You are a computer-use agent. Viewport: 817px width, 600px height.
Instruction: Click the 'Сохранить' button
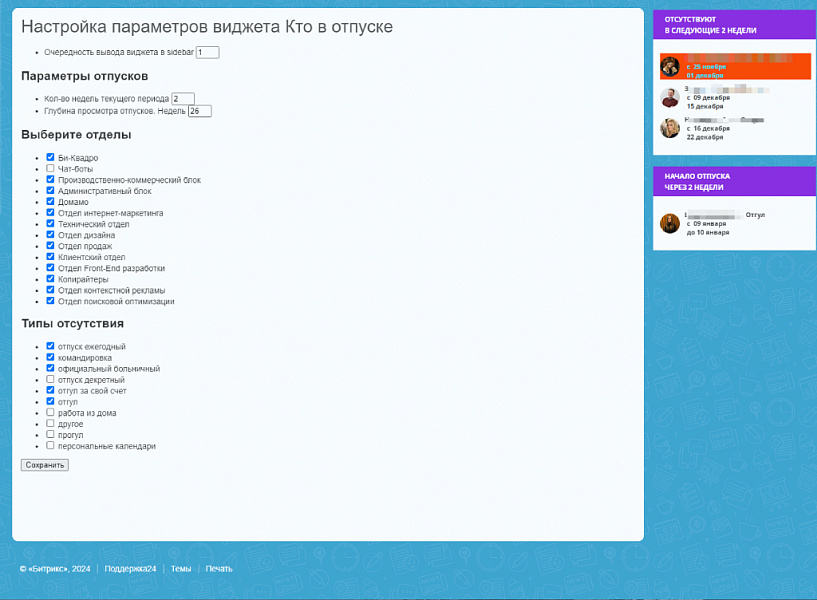pyautogui.click(x=44, y=464)
